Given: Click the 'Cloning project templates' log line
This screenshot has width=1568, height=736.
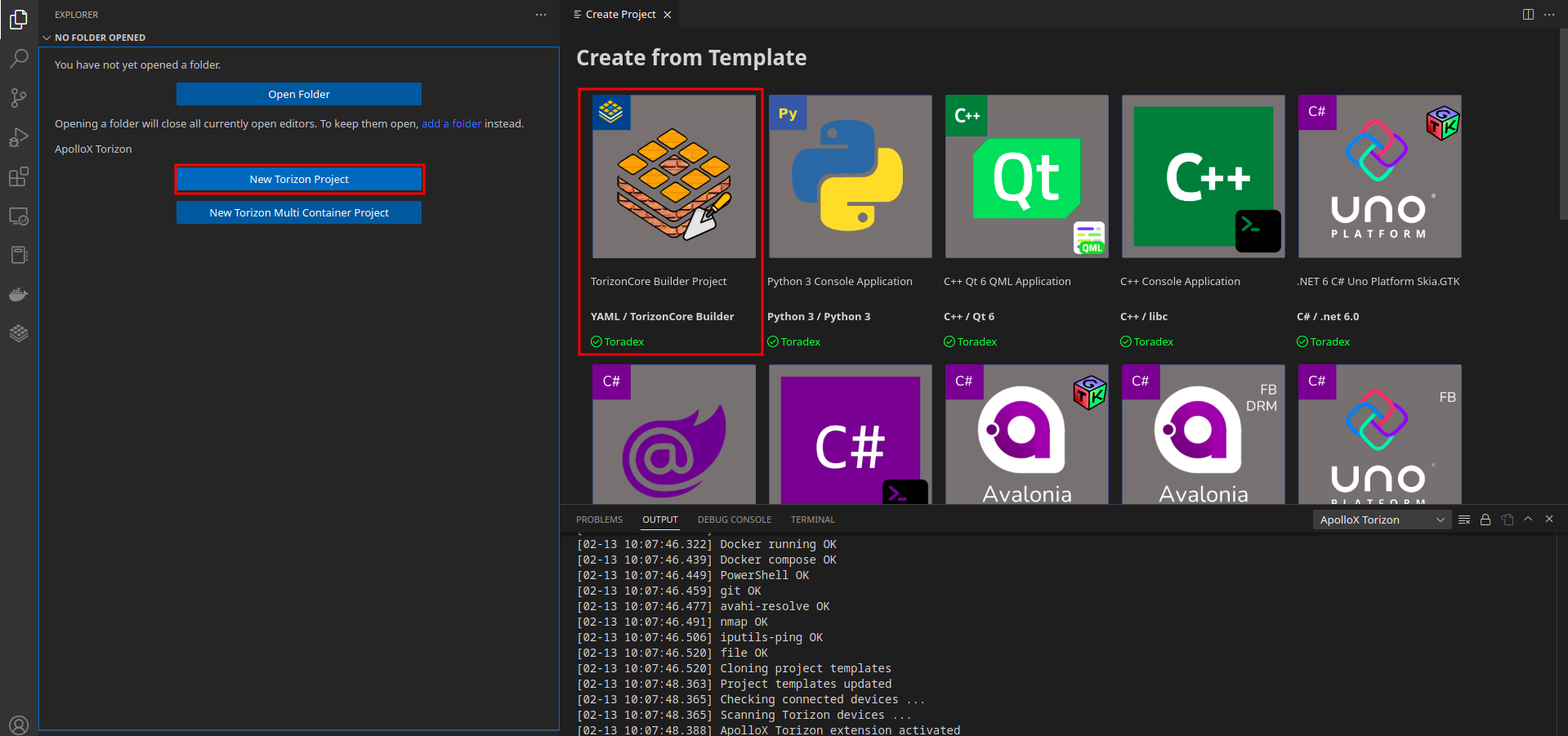Looking at the screenshot, I should [x=734, y=668].
